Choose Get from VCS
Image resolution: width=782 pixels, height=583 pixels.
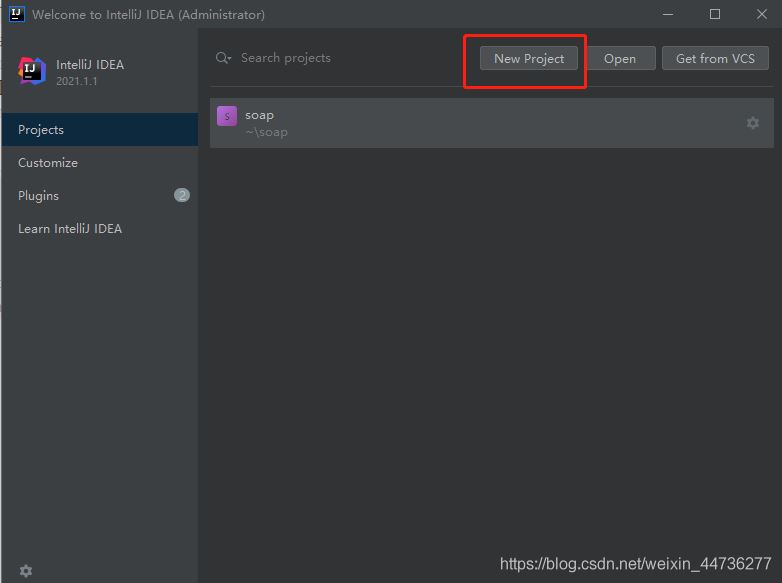tap(715, 58)
